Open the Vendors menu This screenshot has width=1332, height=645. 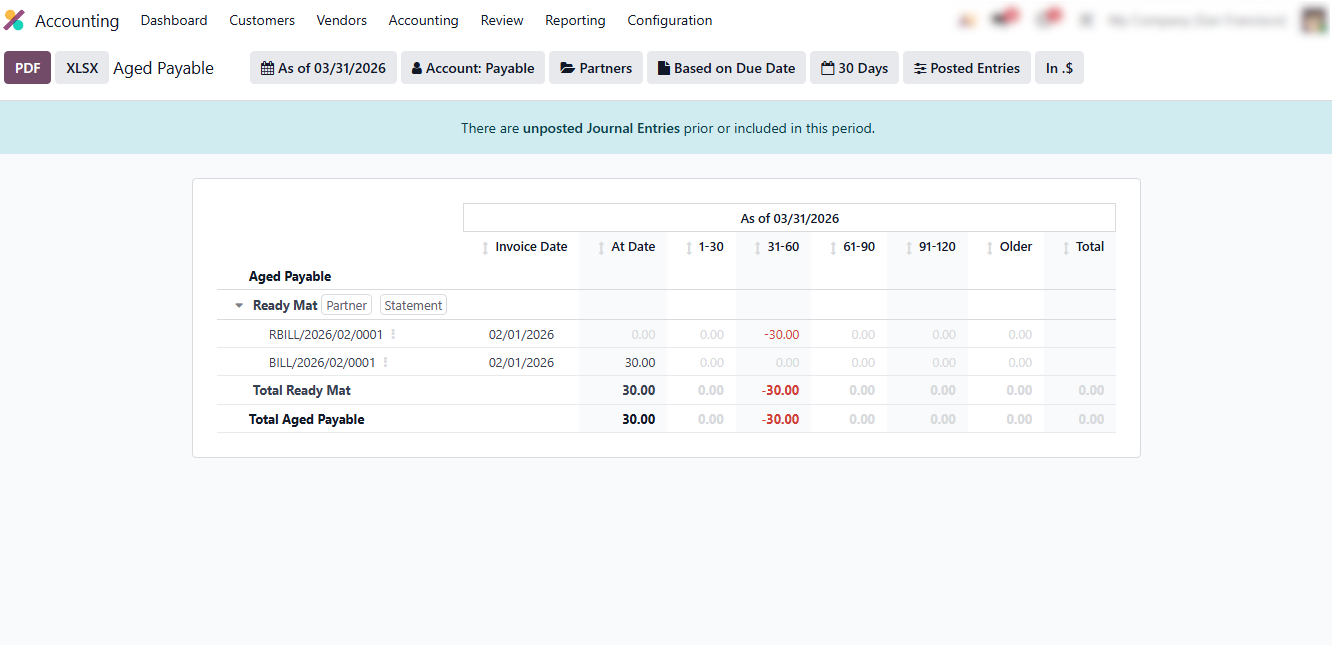pos(341,20)
